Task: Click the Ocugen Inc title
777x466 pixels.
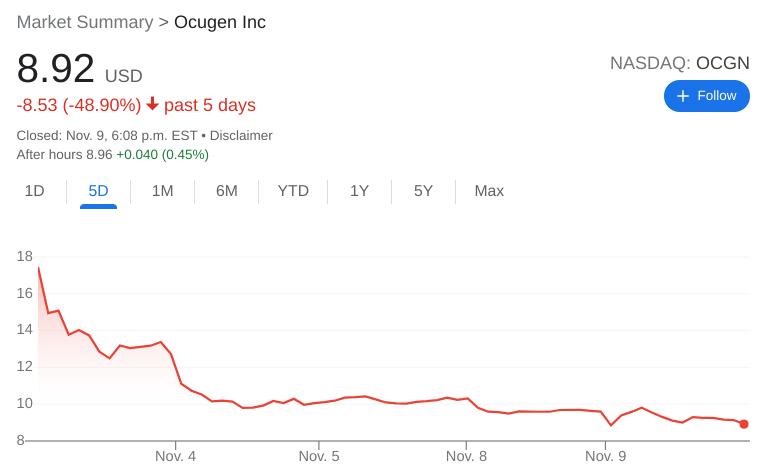Action: 220,22
